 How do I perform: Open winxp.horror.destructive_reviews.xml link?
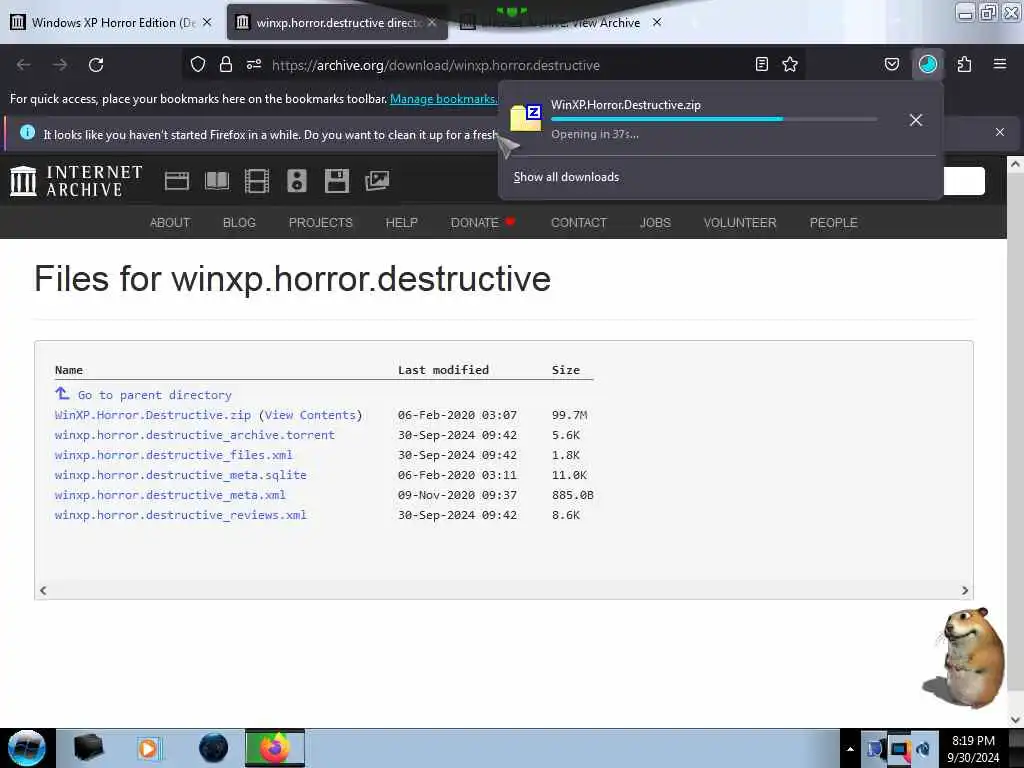click(x=181, y=515)
